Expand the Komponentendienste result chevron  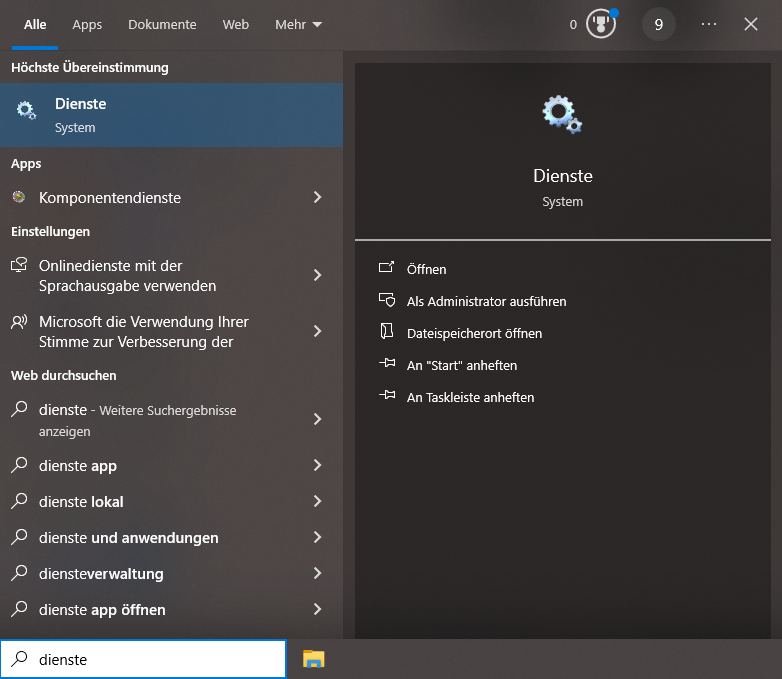[317, 198]
